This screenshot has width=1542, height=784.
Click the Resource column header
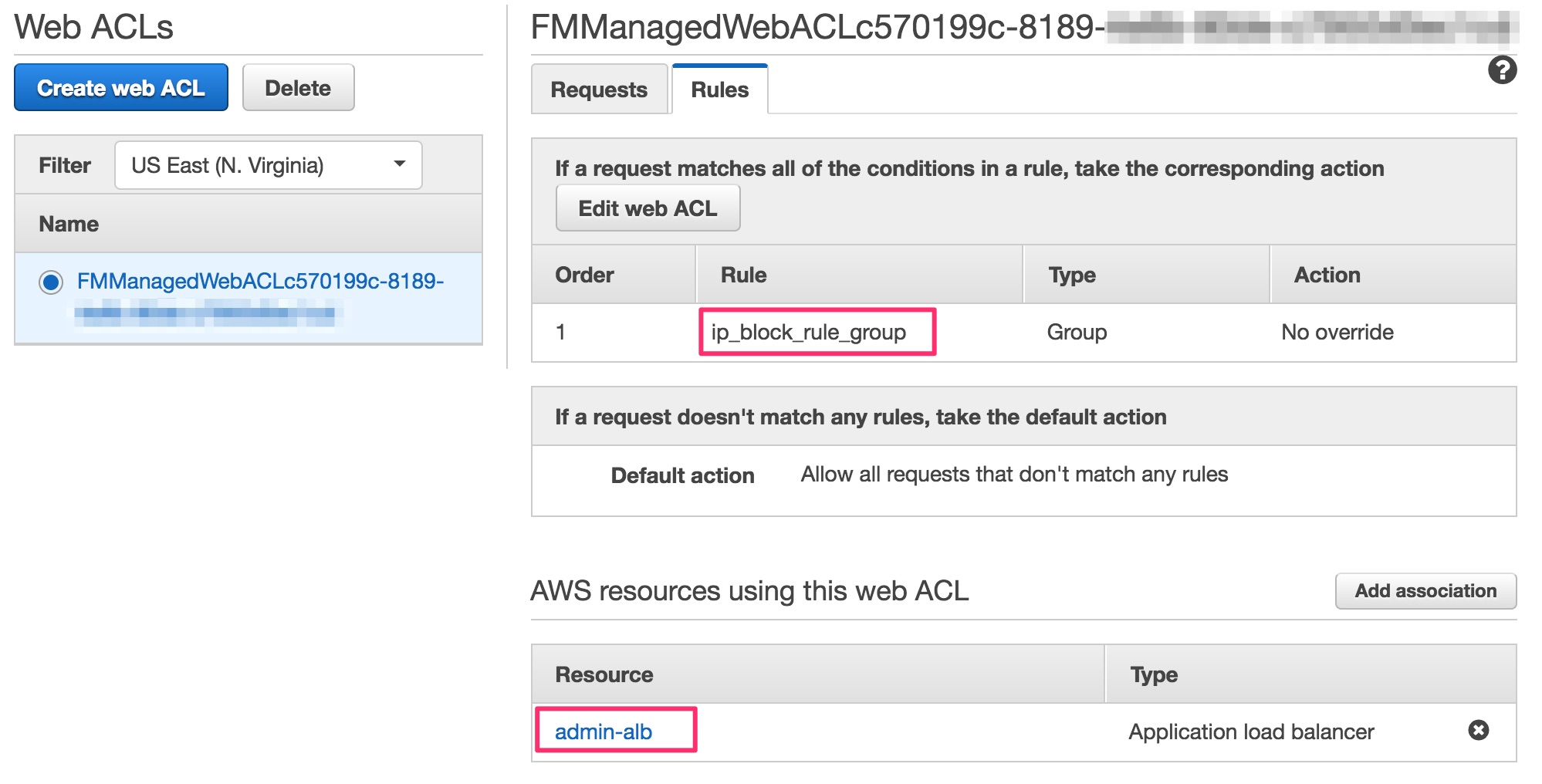(604, 674)
